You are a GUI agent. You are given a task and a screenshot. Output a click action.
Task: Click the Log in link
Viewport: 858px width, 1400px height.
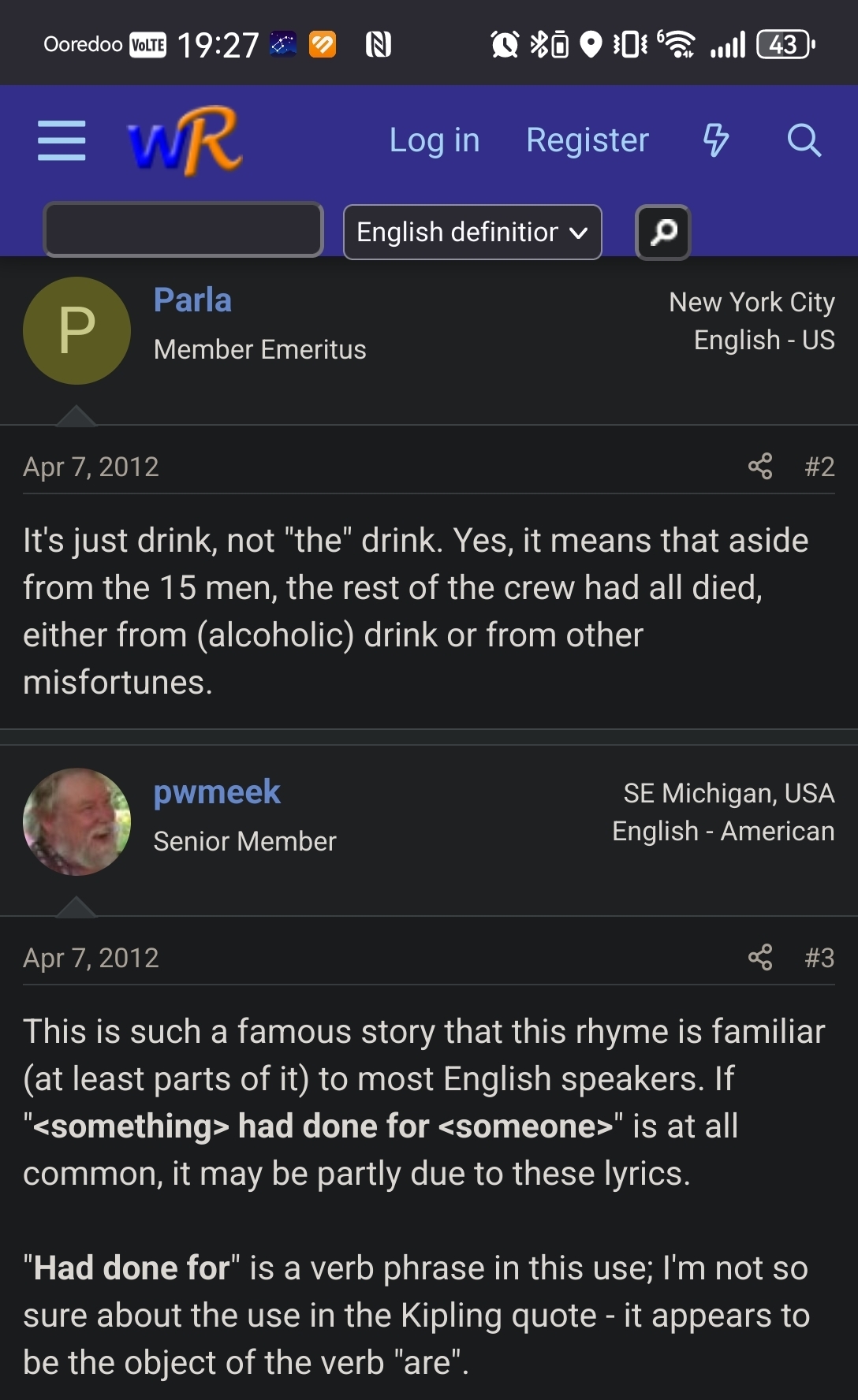point(435,140)
